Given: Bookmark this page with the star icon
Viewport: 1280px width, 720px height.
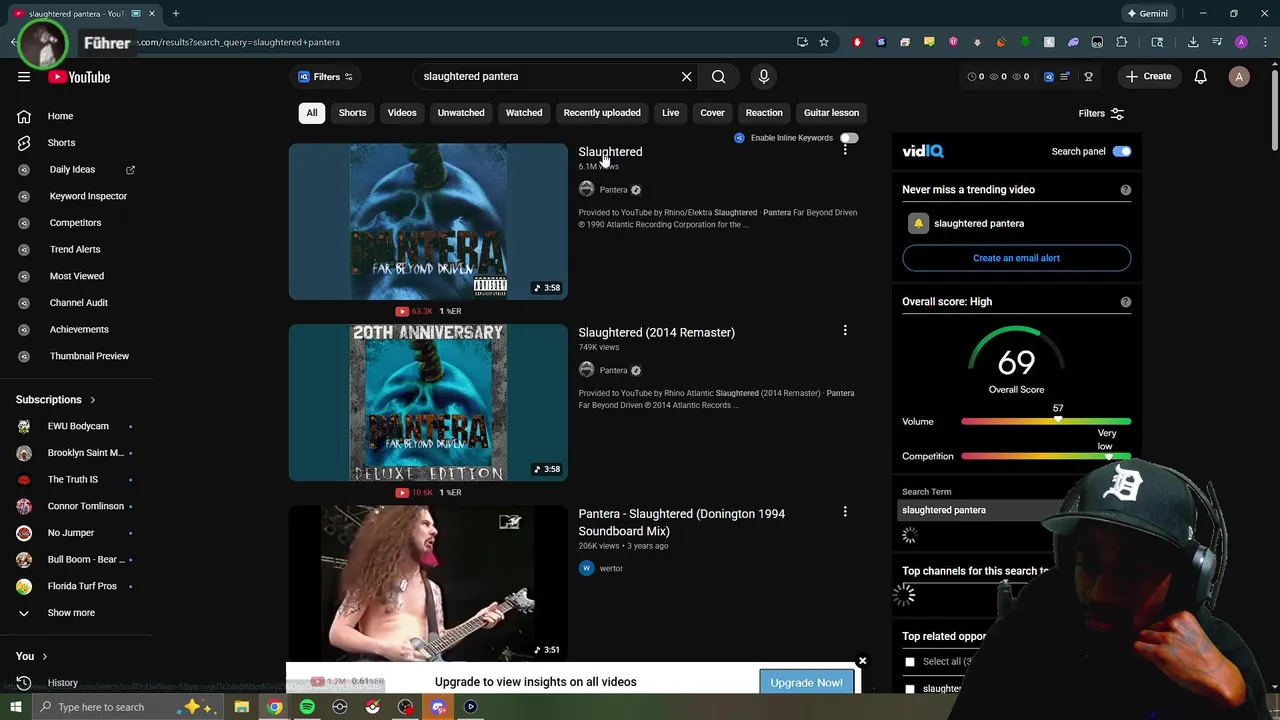Looking at the screenshot, I should tap(824, 42).
